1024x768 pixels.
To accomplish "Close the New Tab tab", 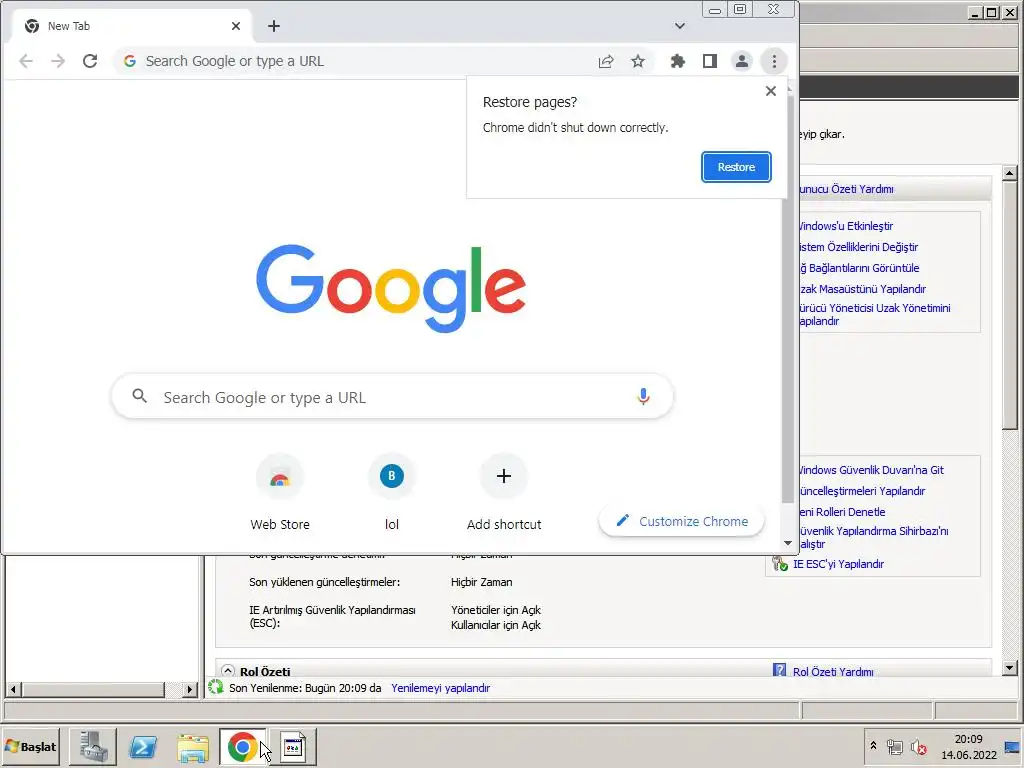I will coord(236,26).
